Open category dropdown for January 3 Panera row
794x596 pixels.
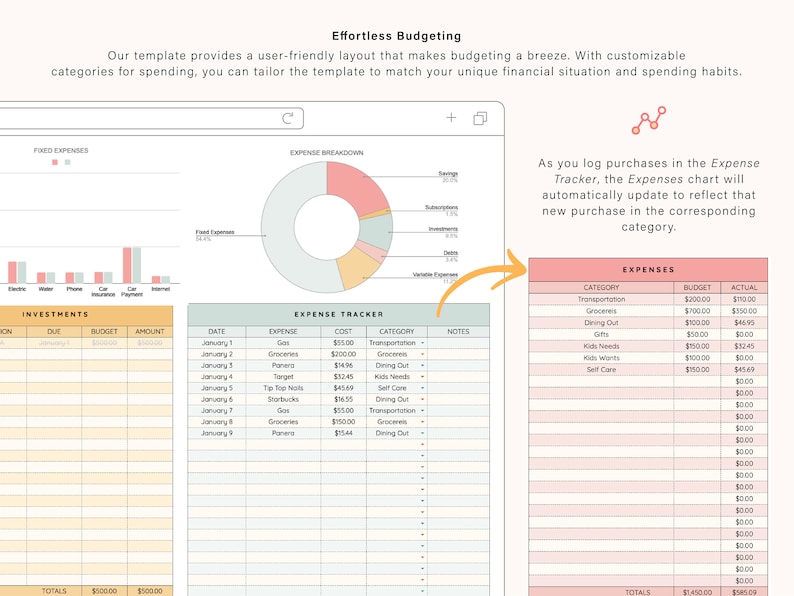point(422,365)
